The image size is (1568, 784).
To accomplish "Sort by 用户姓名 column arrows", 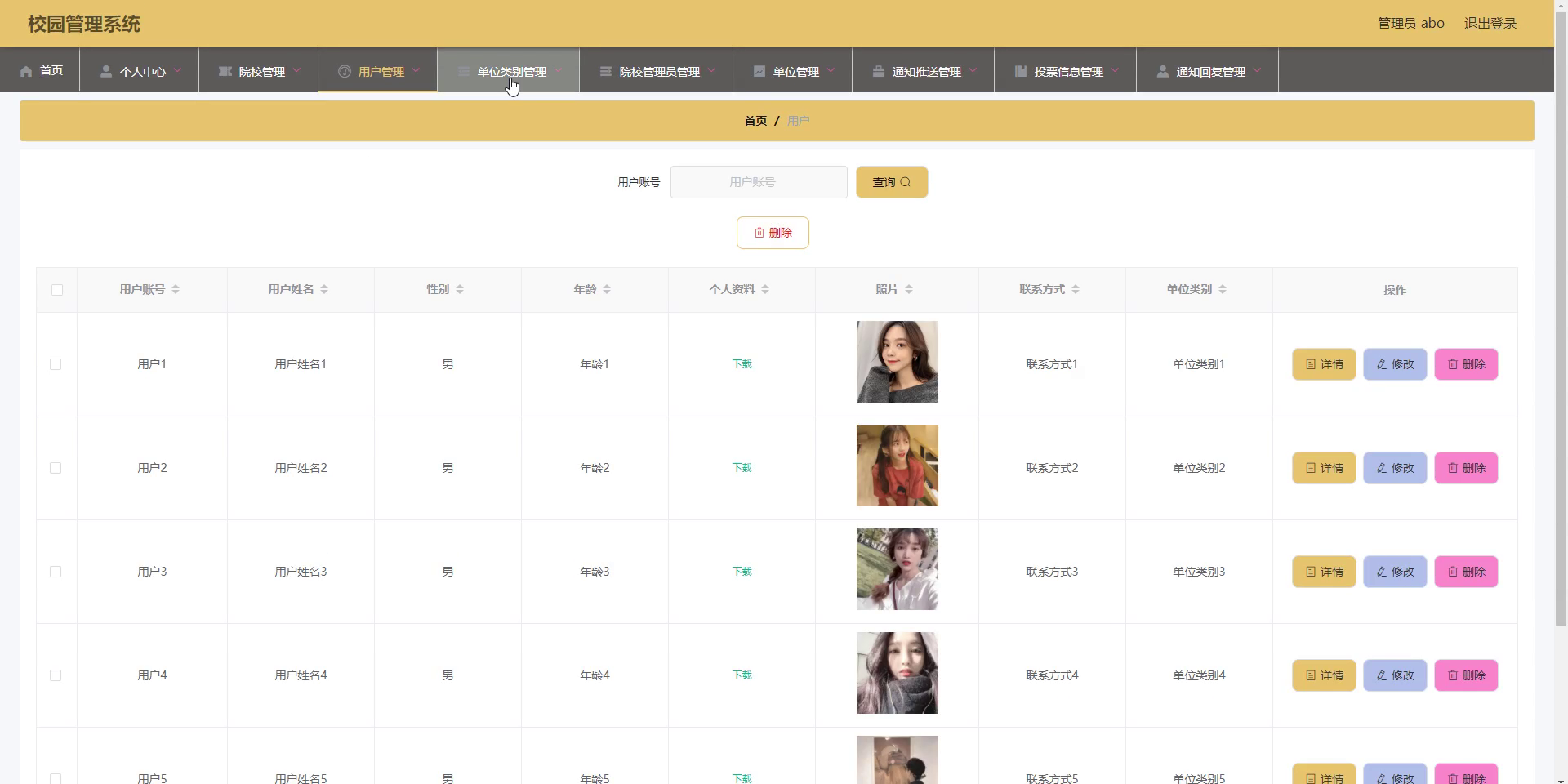I will click(324, 289).
